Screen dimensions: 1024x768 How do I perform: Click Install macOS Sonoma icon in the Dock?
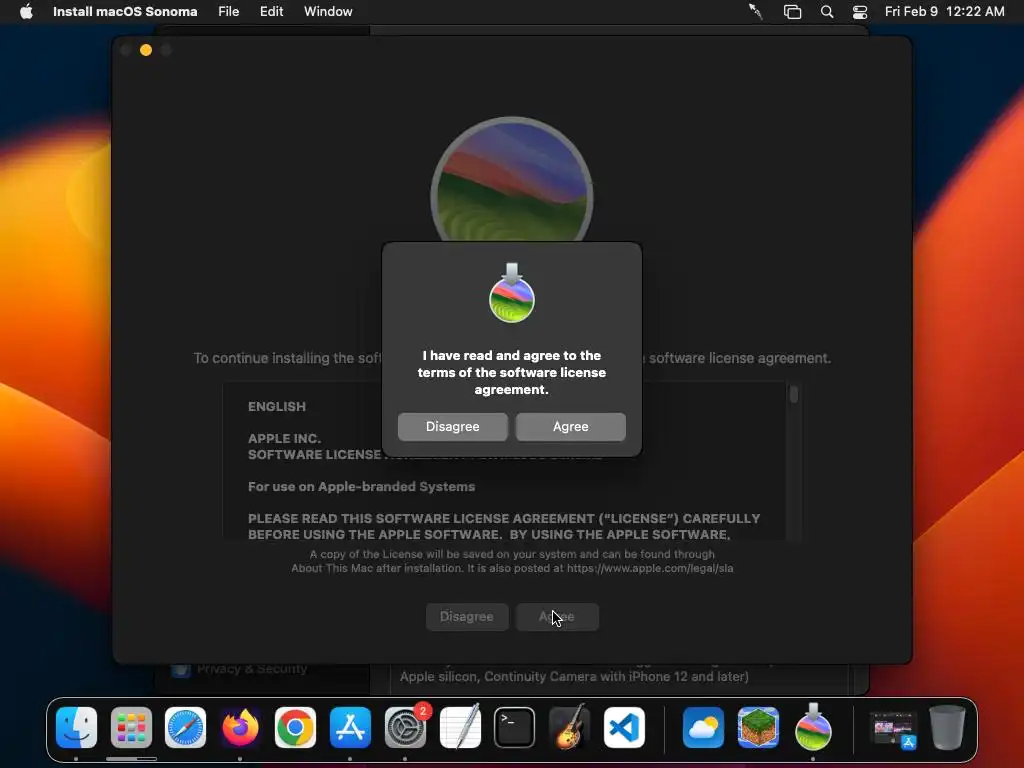click(813, 727)
